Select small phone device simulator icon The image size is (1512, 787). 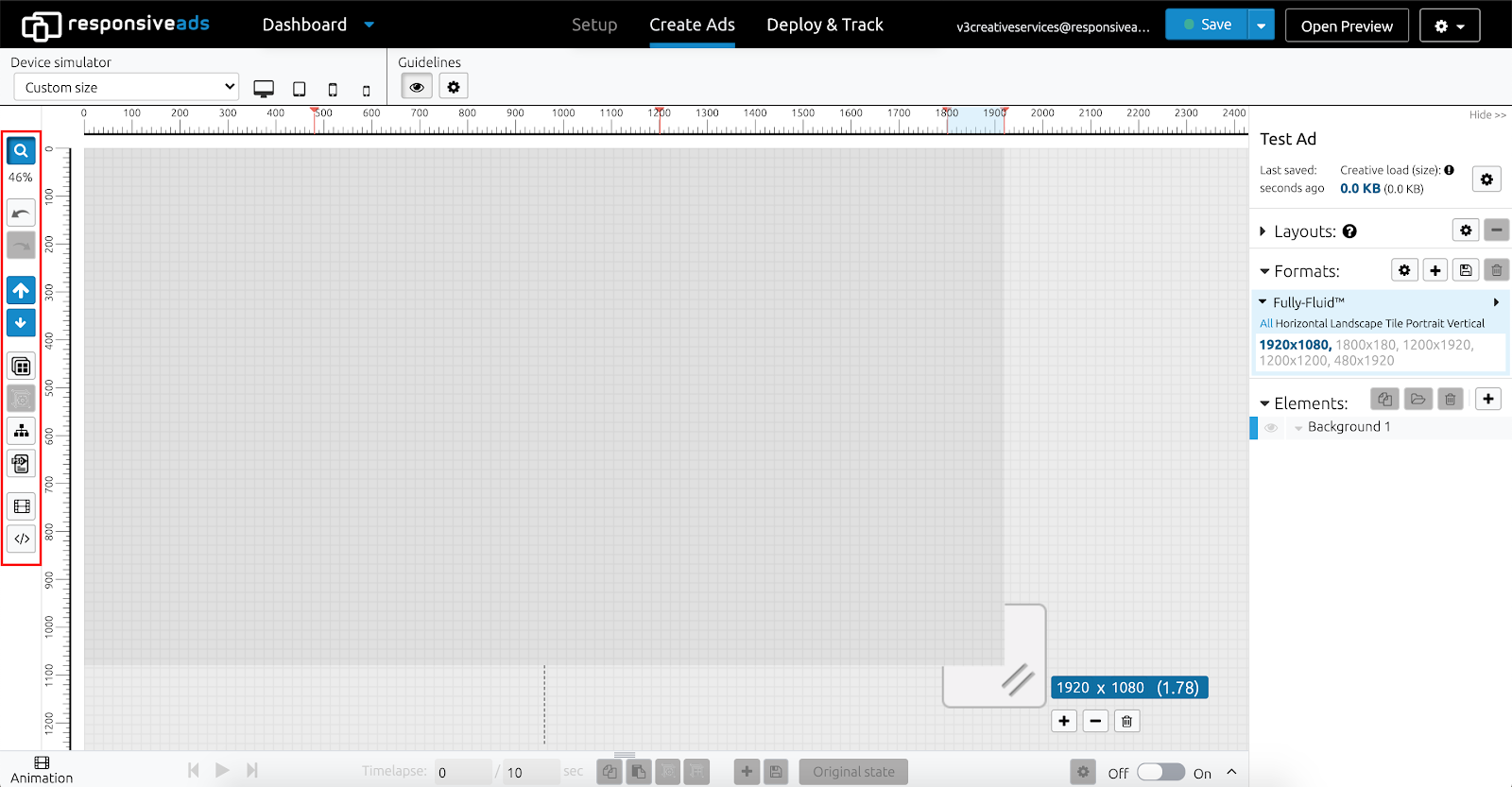click(x=367, y=91)
